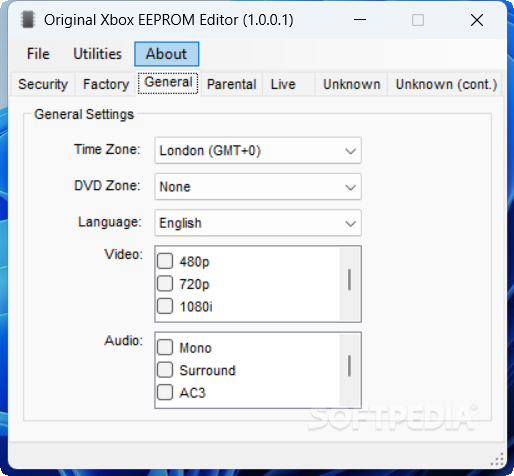Close the EEPROM Editor window
This screenshot has width=514, height=476.
(x=477, y=20)
